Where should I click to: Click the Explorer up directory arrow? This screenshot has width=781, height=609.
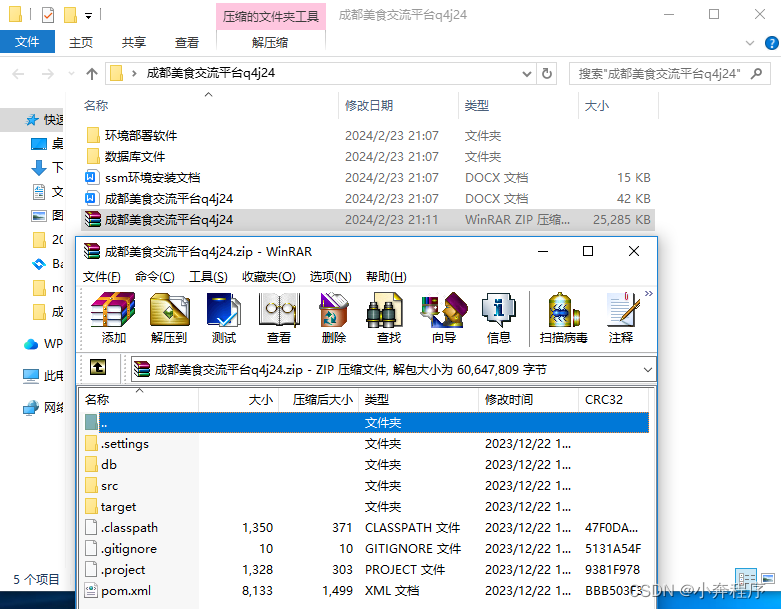click(92, 74)
